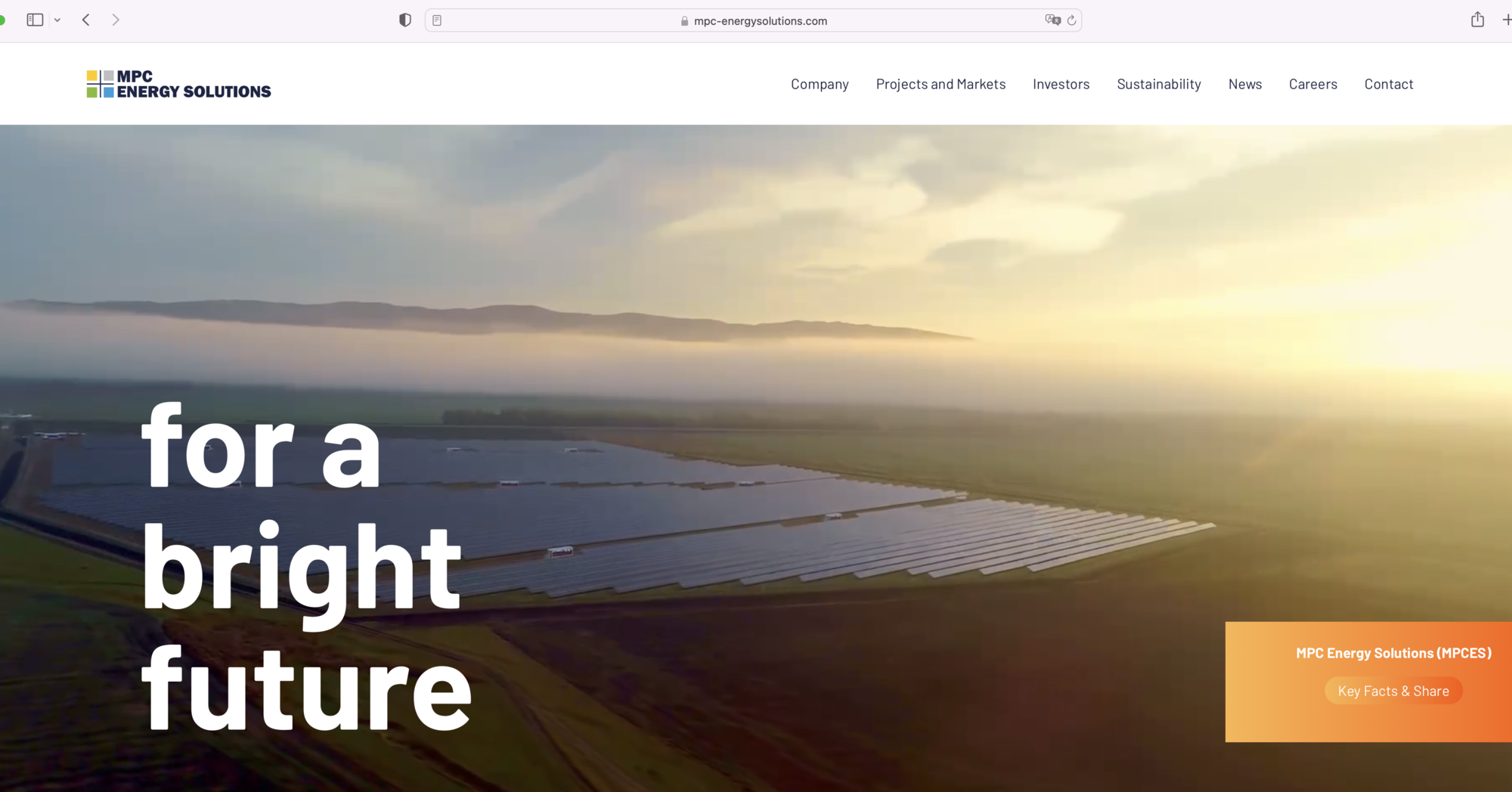This screenshot has width=1512, height=792.
Task: Click the forward navigation arrow
Action: pos(116,20)
